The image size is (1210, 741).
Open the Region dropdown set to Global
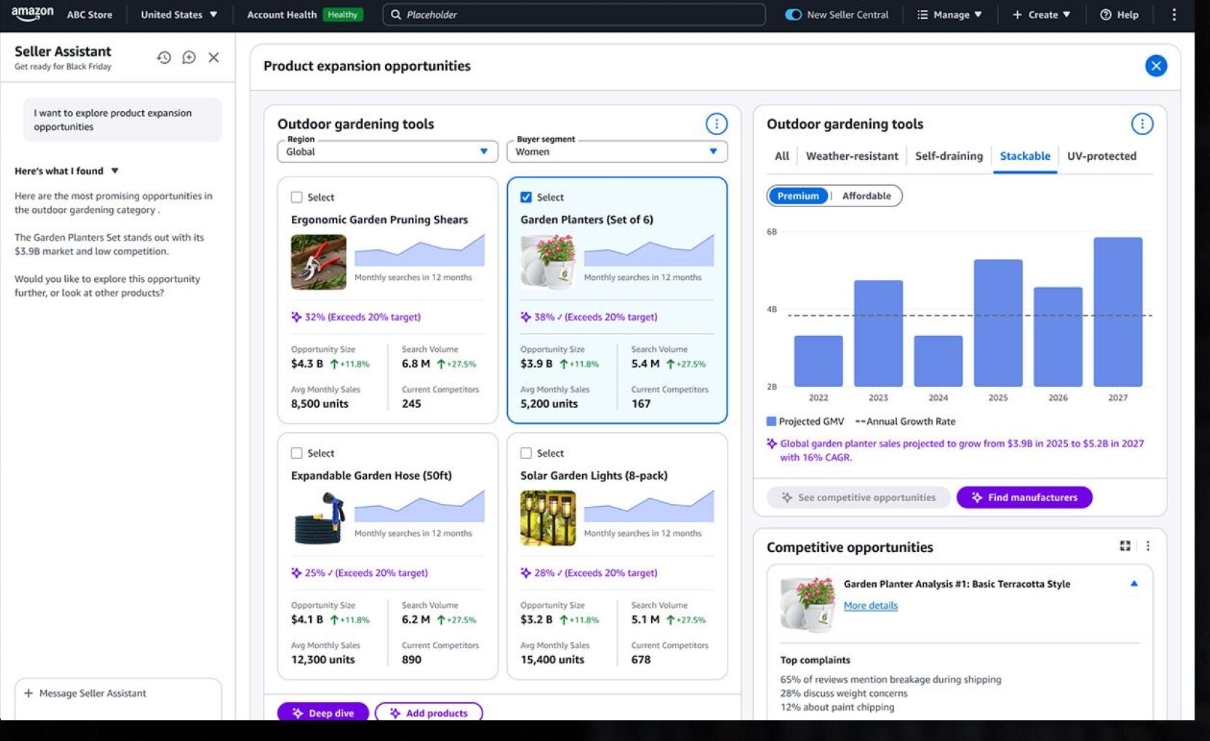pos(387,152)
